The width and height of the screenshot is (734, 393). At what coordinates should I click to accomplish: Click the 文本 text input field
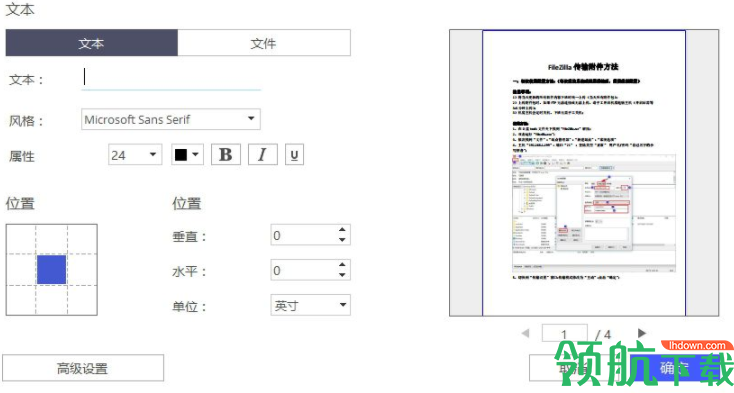click(x=171, y=78)
